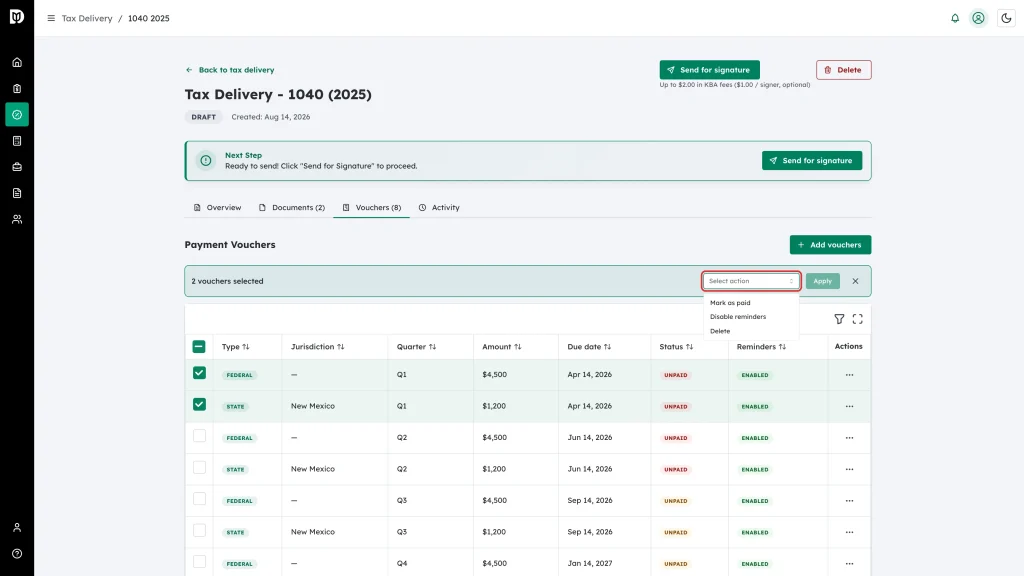The height and width of the screenshot is (576, 1024).
Task: Switch to the Activity tab
Action: click(439, 208)
